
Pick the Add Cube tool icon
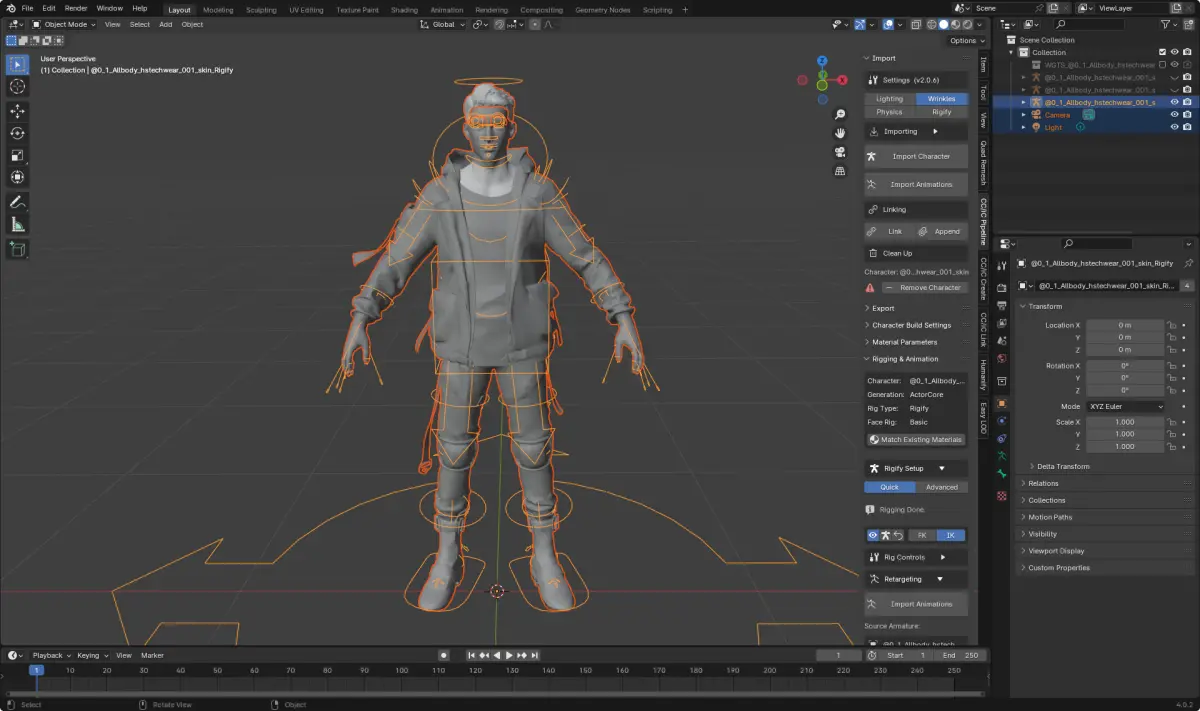click(17, 248)
